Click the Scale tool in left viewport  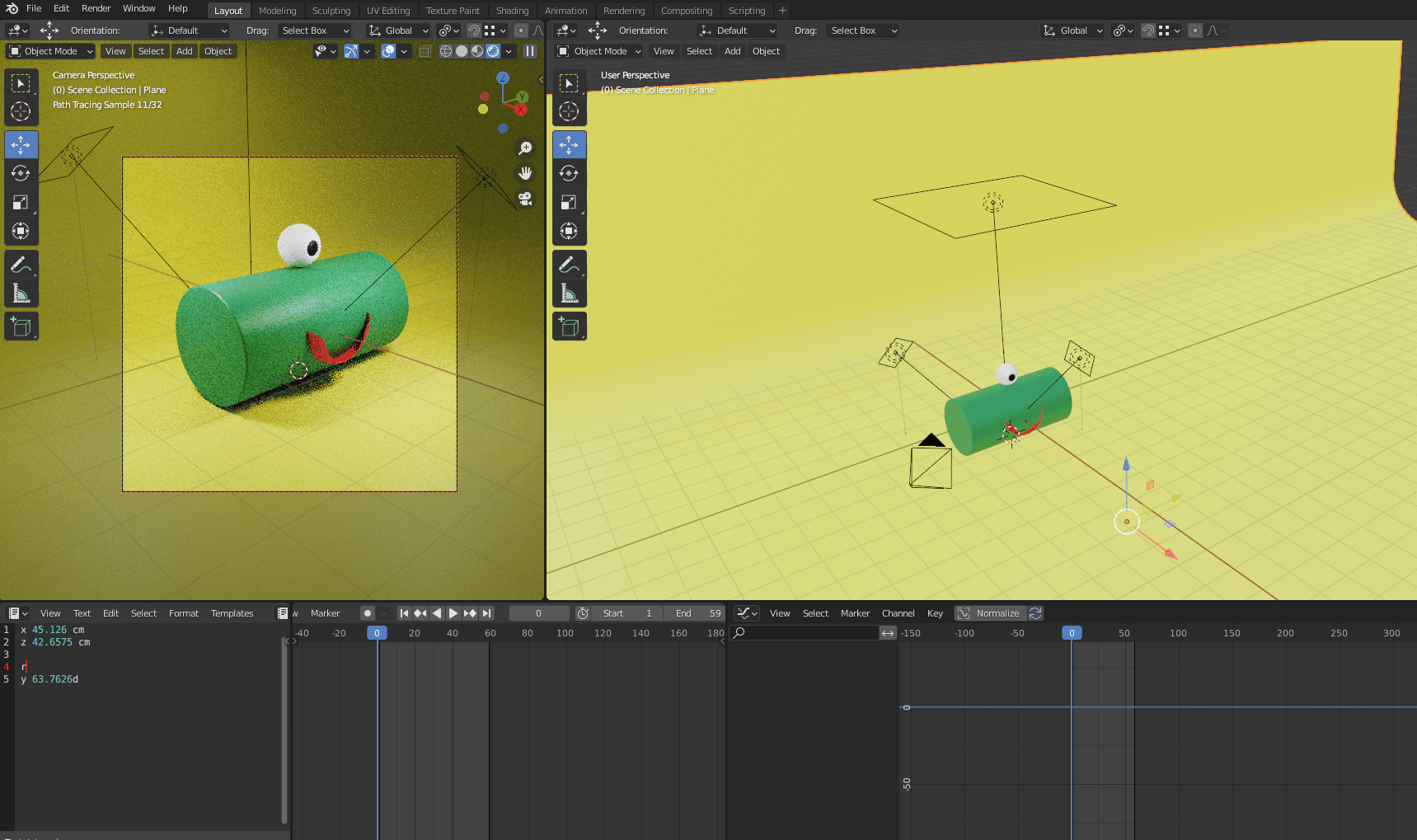click(x=21, y=203)
